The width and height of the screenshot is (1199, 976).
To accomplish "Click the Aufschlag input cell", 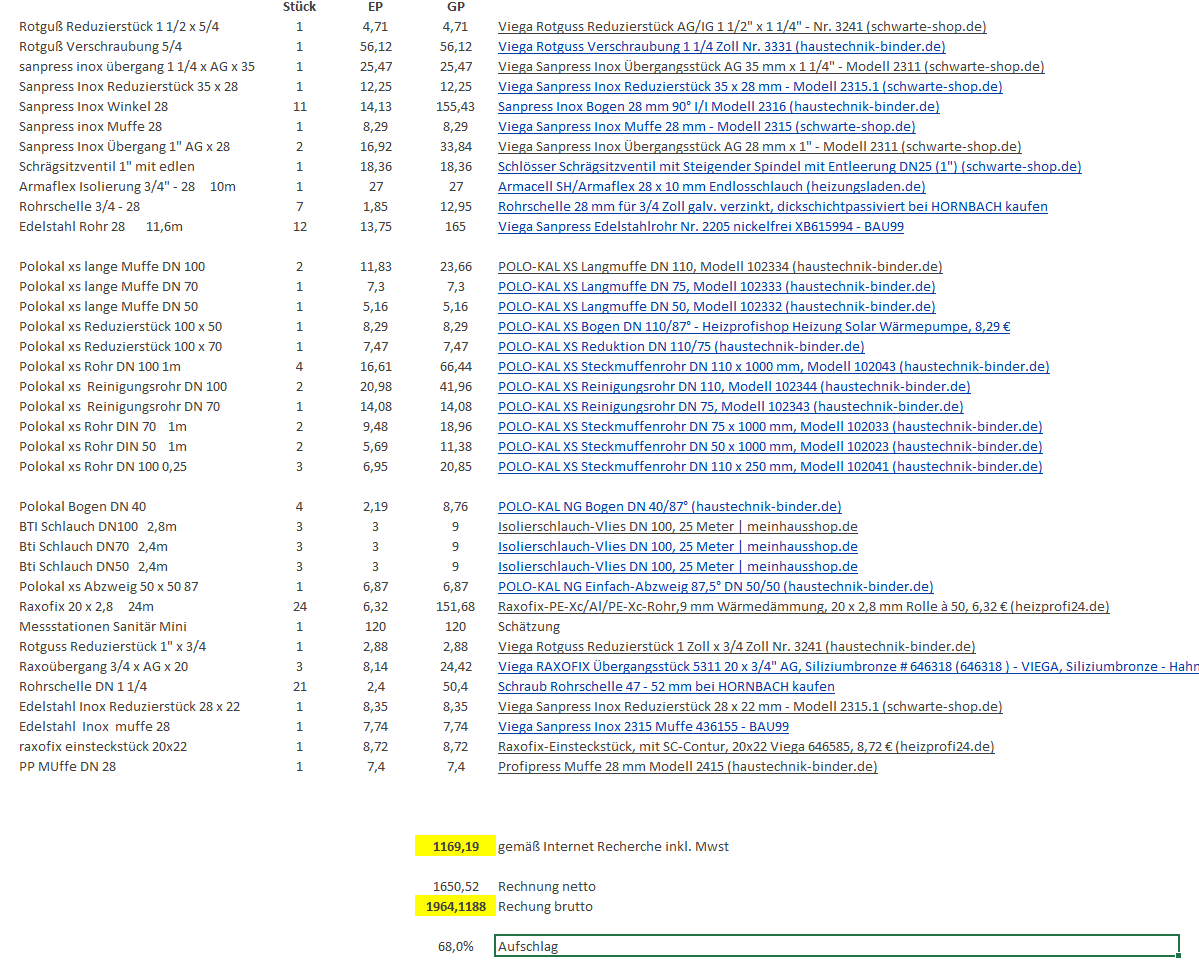I will point(836,947).
